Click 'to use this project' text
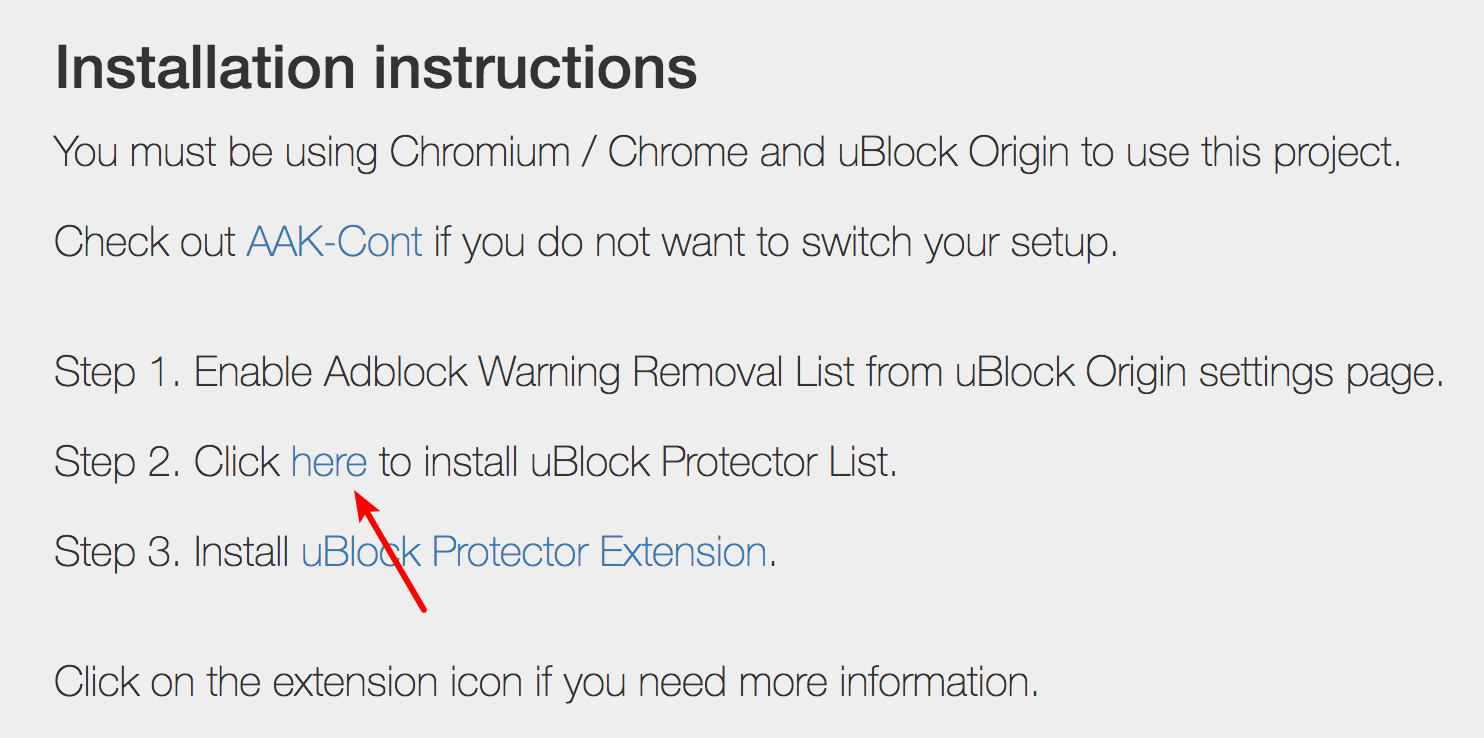 (1241, 152)
